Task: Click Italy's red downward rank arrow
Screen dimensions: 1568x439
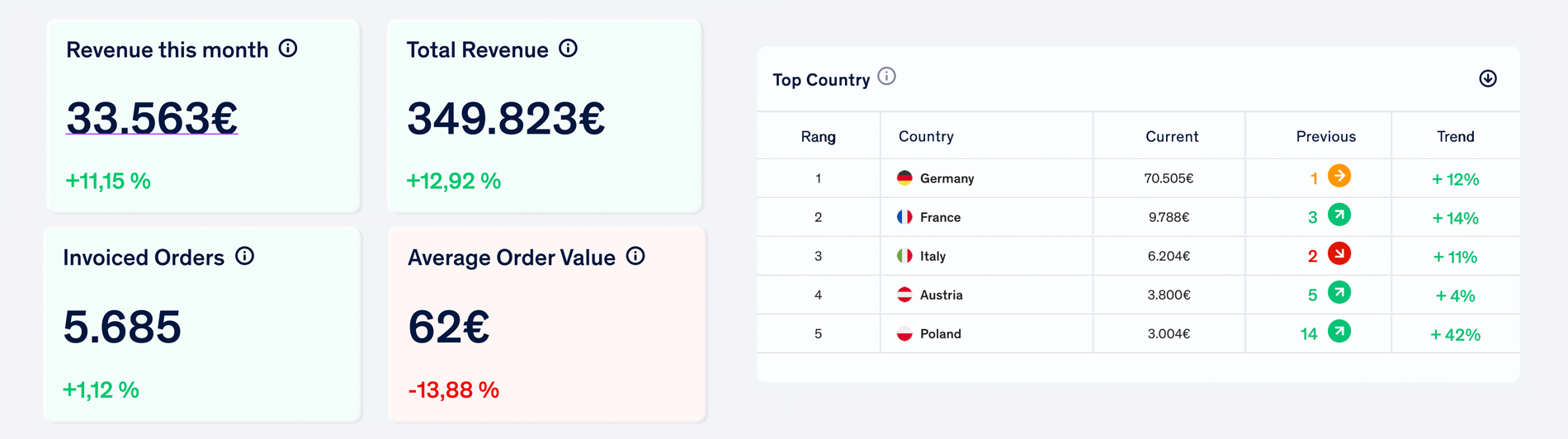Action: point(1339,253)
